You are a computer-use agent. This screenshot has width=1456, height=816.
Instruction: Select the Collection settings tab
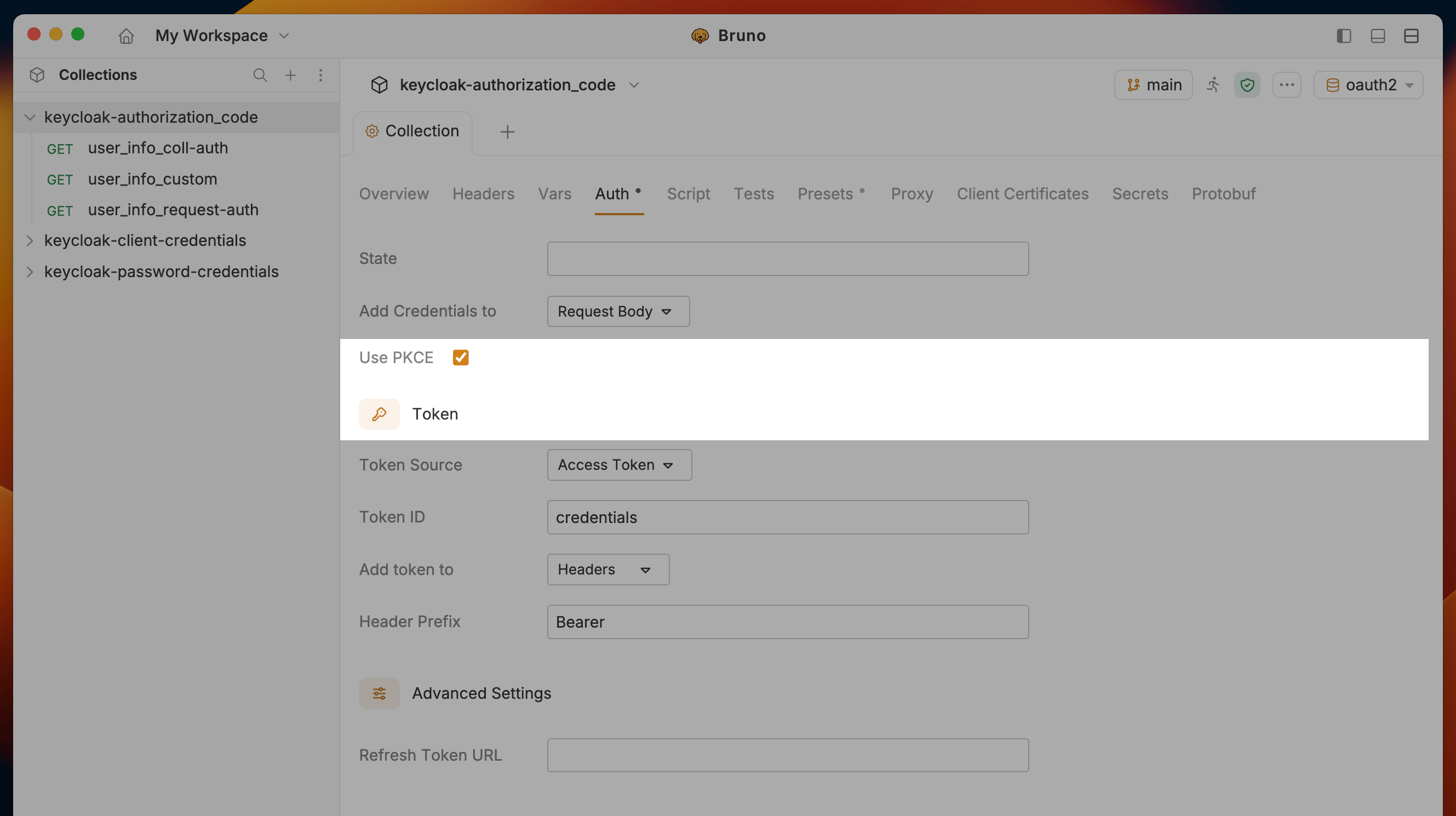tap(412, 131)
